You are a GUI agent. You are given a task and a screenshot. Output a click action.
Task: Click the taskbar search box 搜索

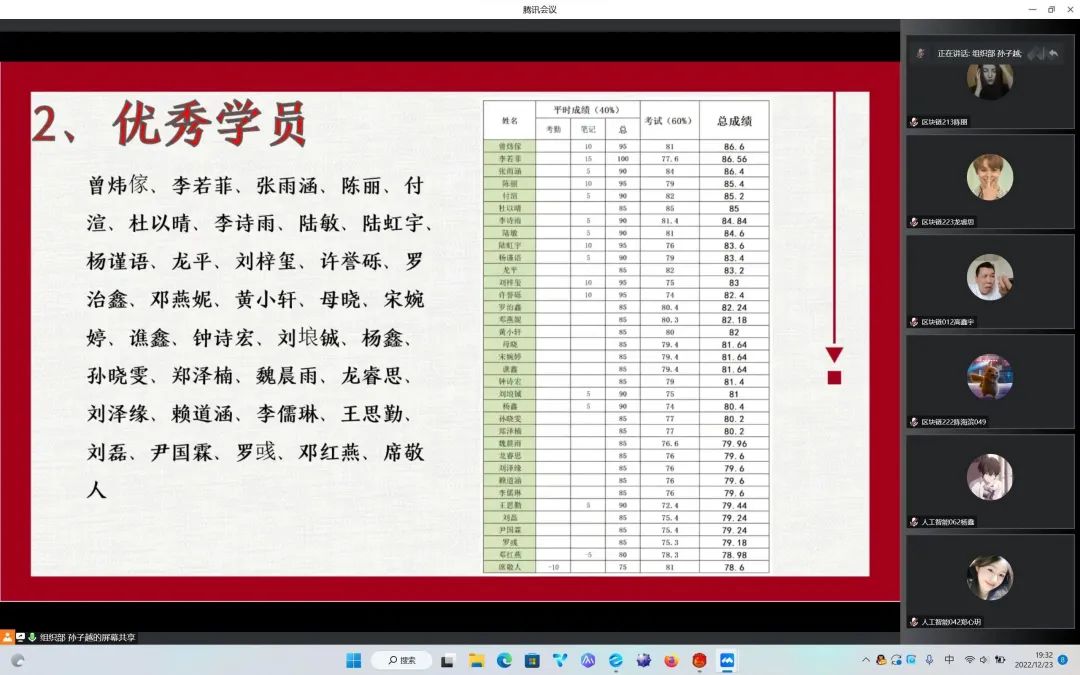coord(401,660)
